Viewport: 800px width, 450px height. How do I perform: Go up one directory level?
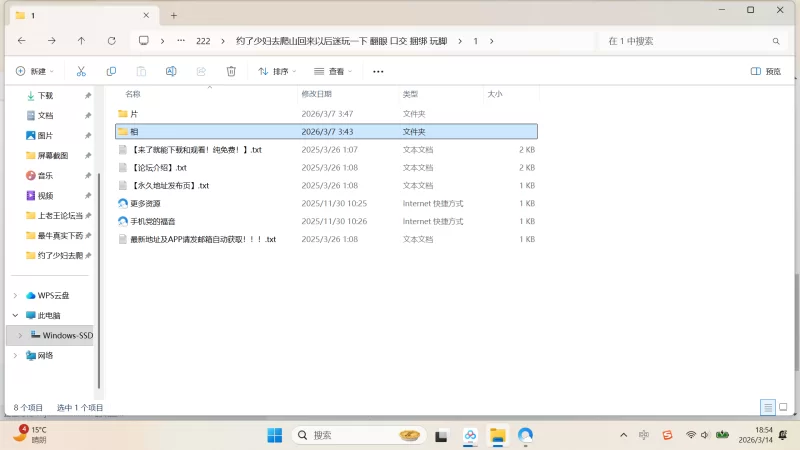(81, 41)
